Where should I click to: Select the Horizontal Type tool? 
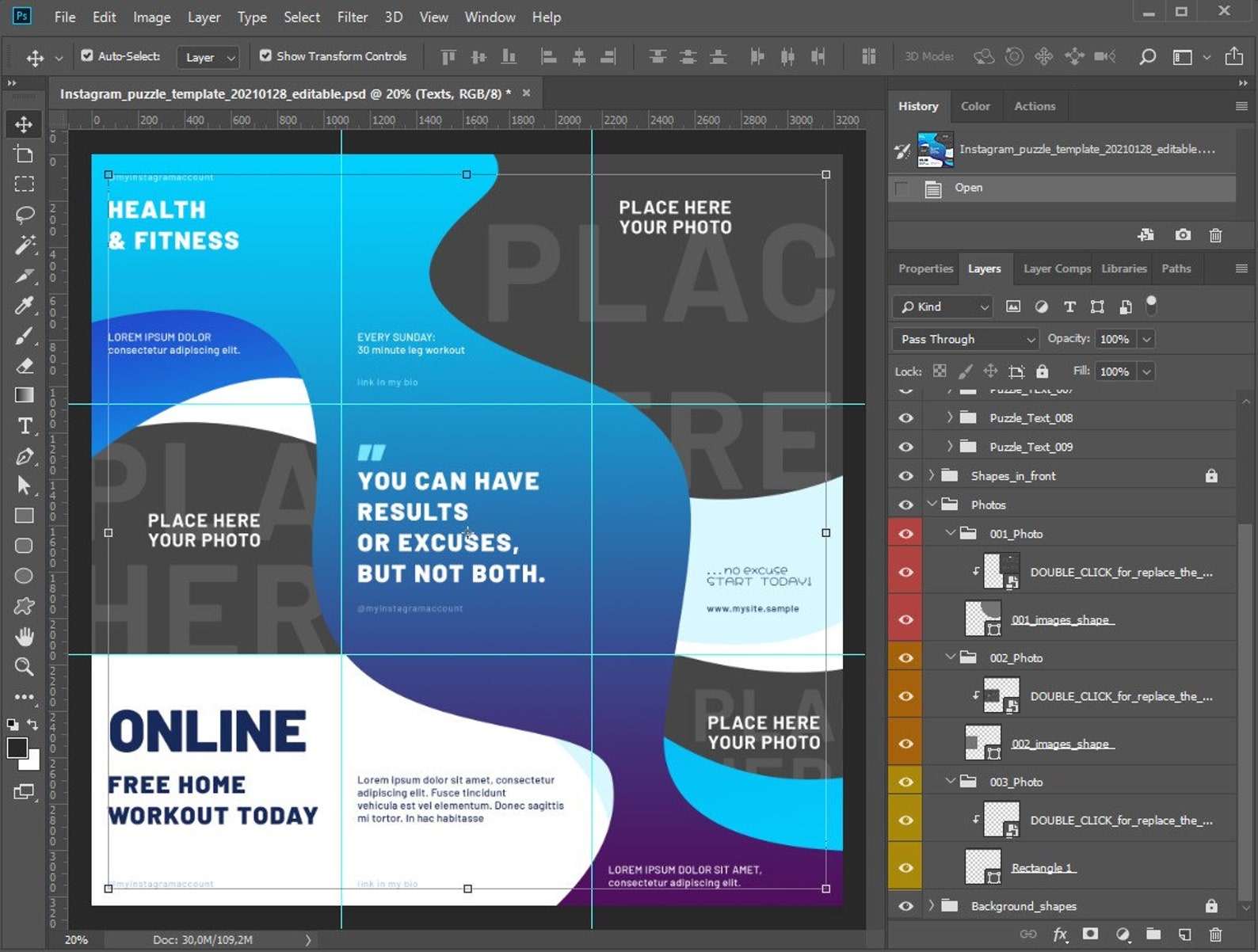click(x=24, y=425)
